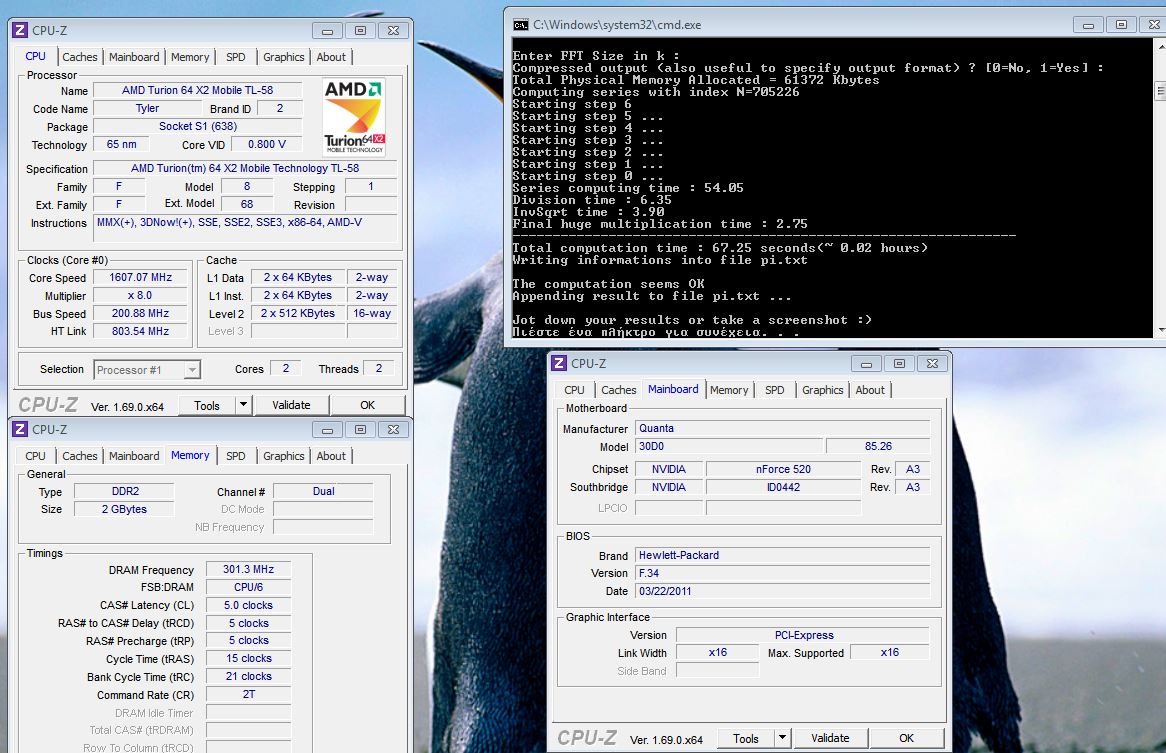Click Manufacturer value Quanta
The width and height of the screenshot is (1166, 753).
[x=782, y=429]
